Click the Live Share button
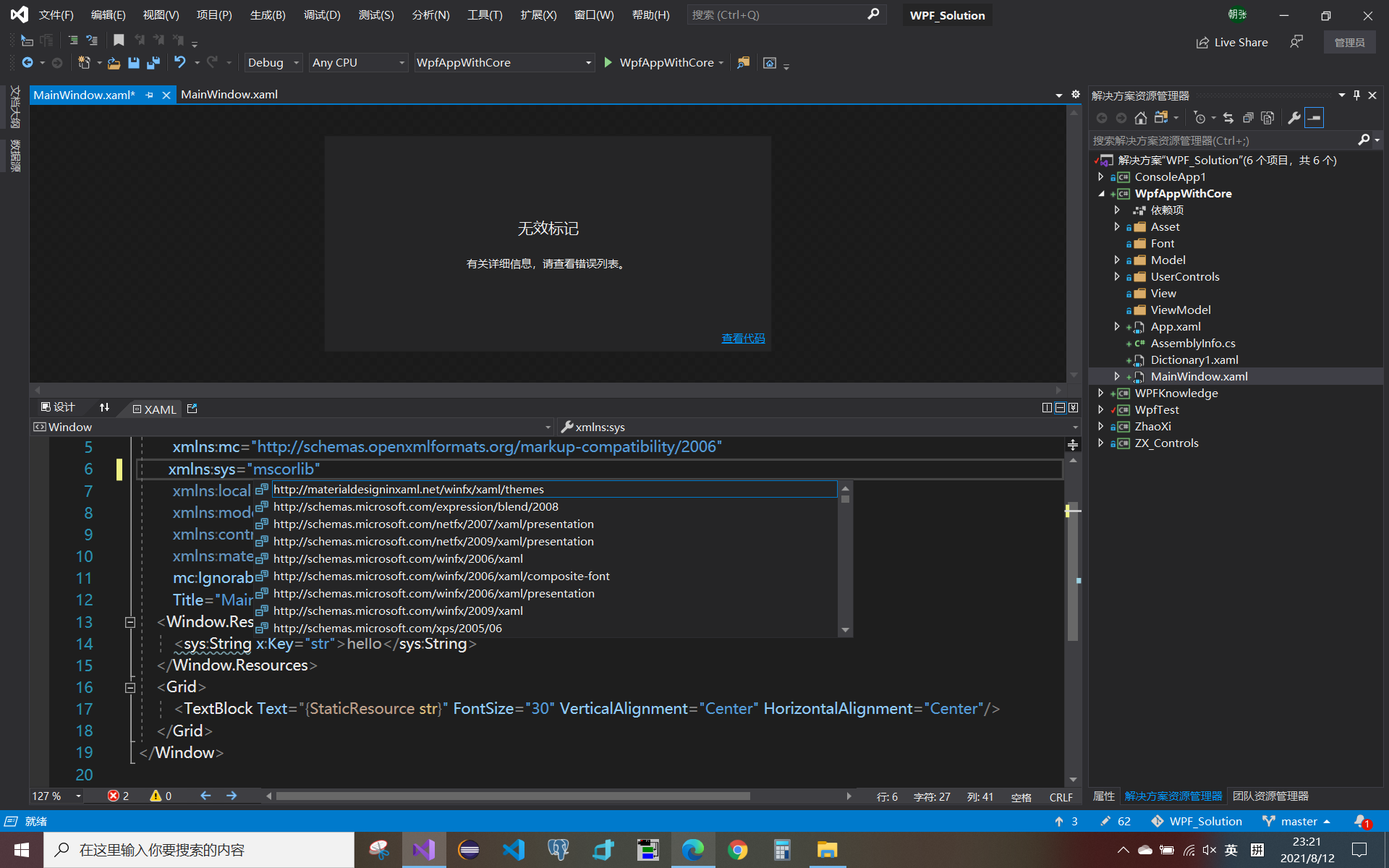Screen dimensions: 1389x868 1232,43
